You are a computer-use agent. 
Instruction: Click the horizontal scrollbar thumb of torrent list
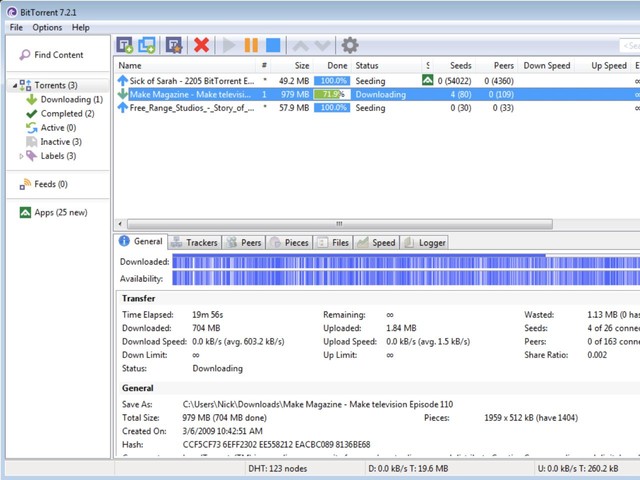pos(340,224)
